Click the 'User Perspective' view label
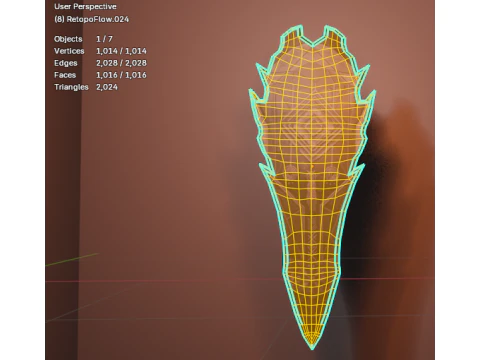 (85, 6)
